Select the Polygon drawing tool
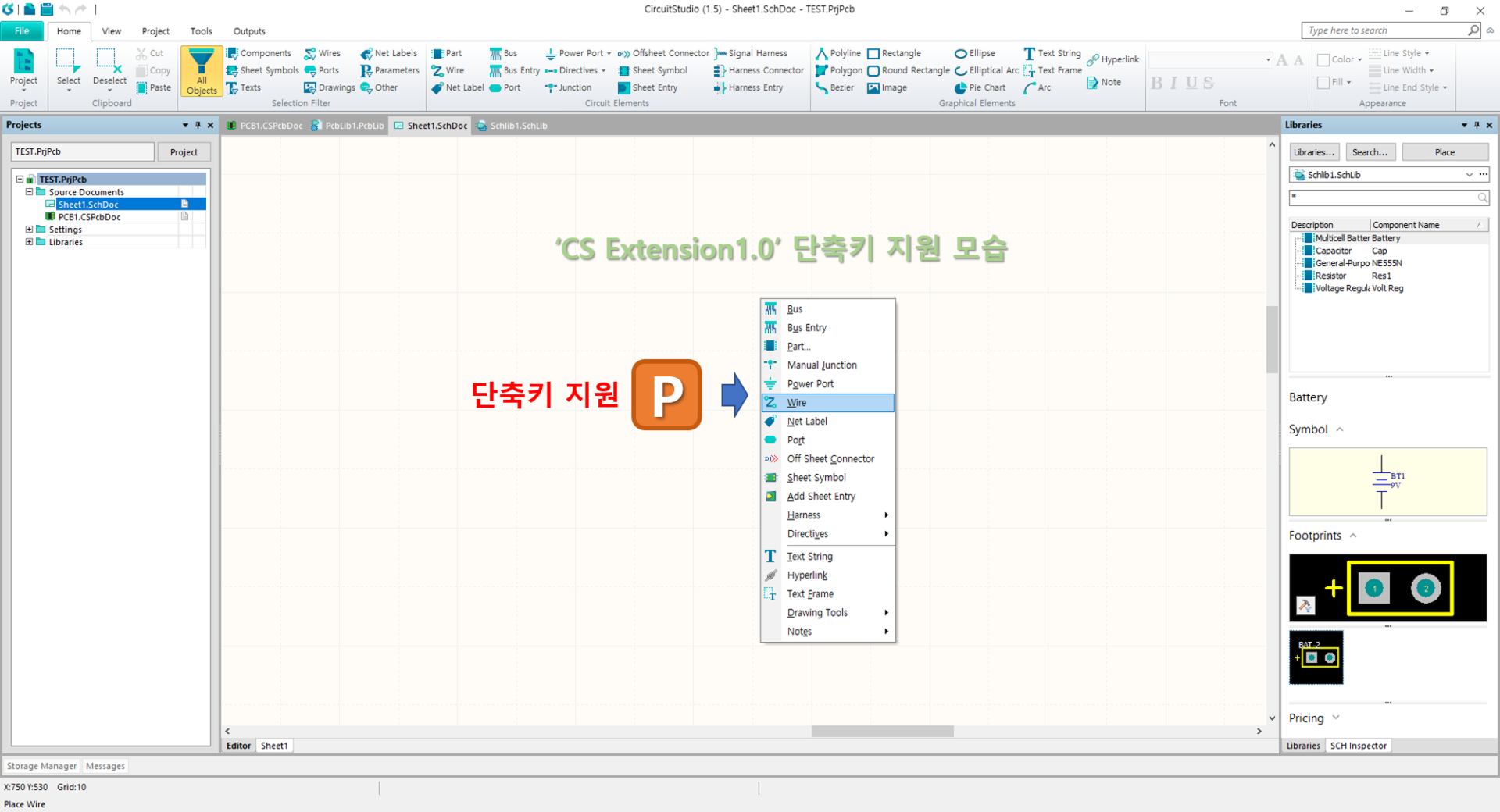This screenshot has height=812, width=1500. pyautogui.click(x=839, y=70)
